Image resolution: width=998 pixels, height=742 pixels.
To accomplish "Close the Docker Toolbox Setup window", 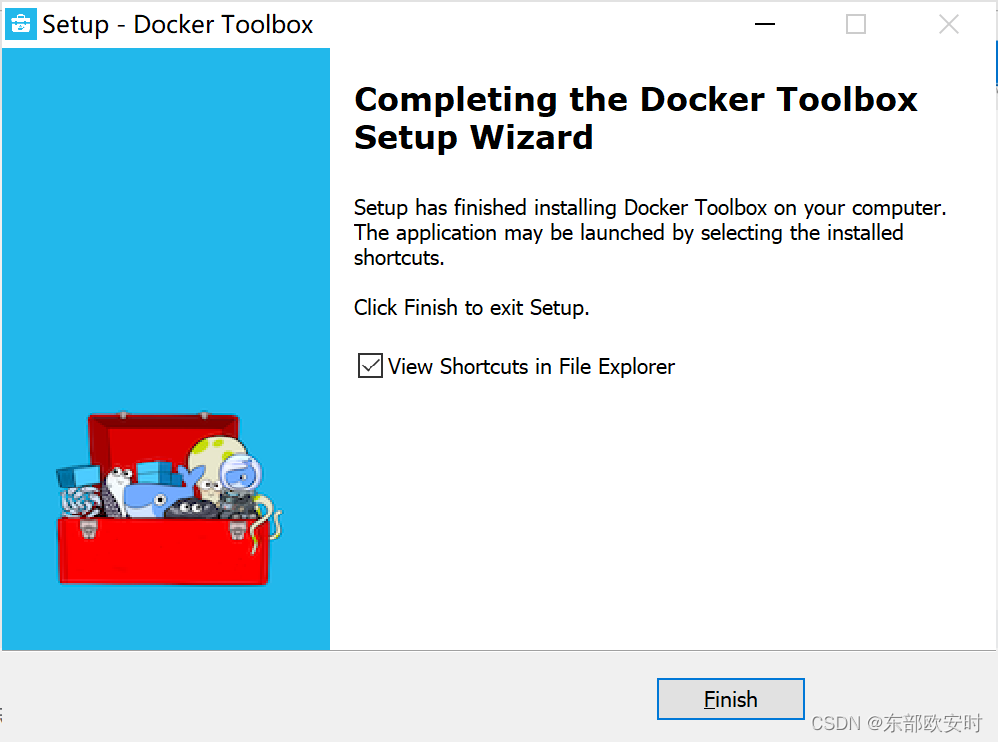I will [x=948, y=23].
